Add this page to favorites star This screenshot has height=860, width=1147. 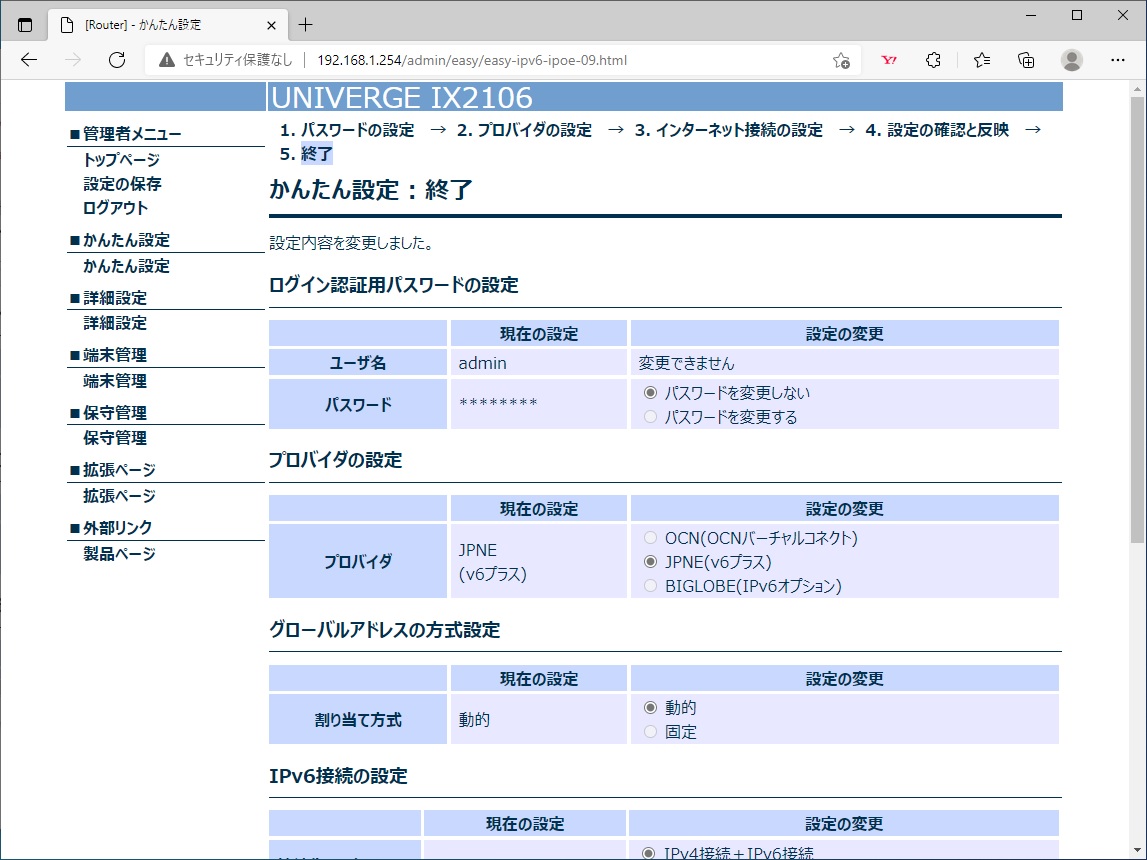click(841, 61)
